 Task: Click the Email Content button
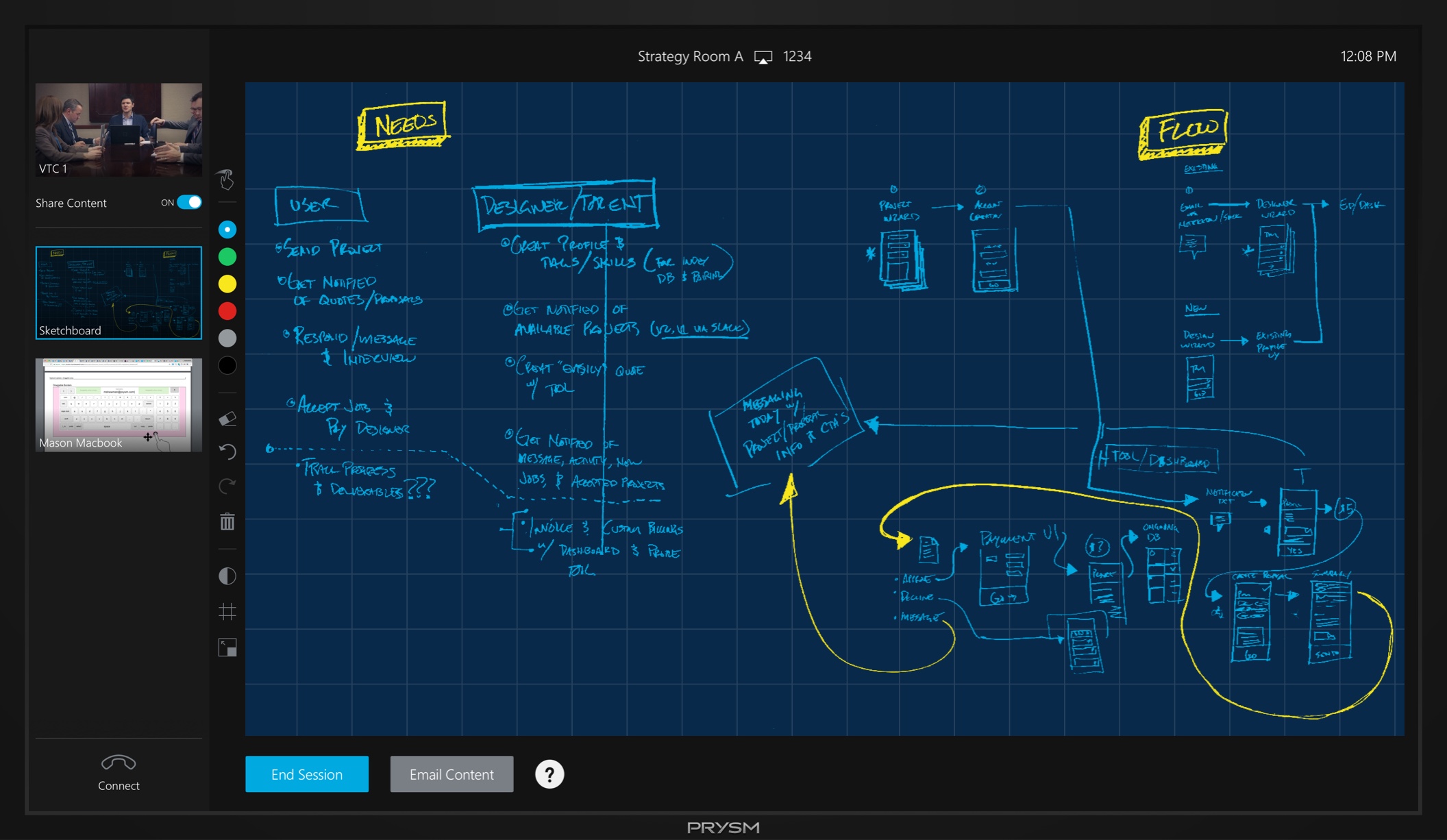(x=452, y=774)
